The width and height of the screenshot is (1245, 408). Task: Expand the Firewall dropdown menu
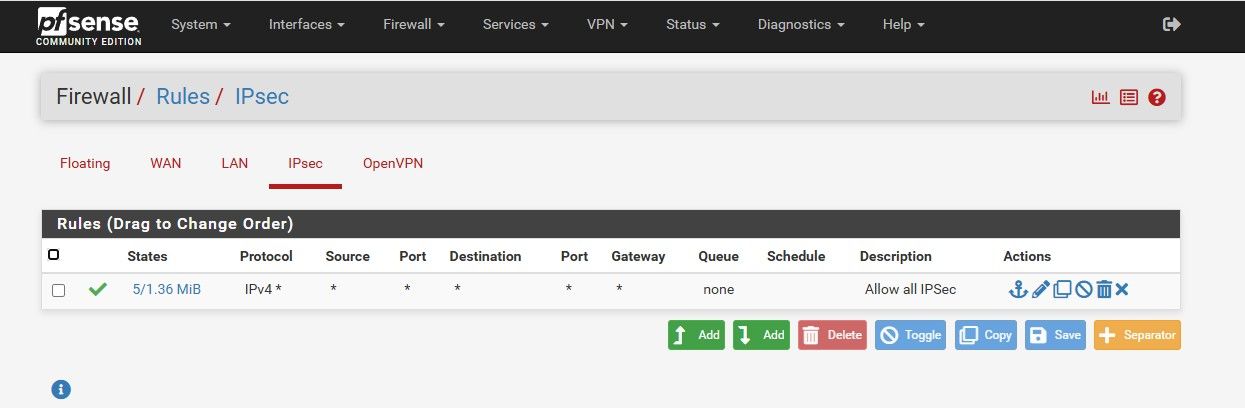coord(413,24)
